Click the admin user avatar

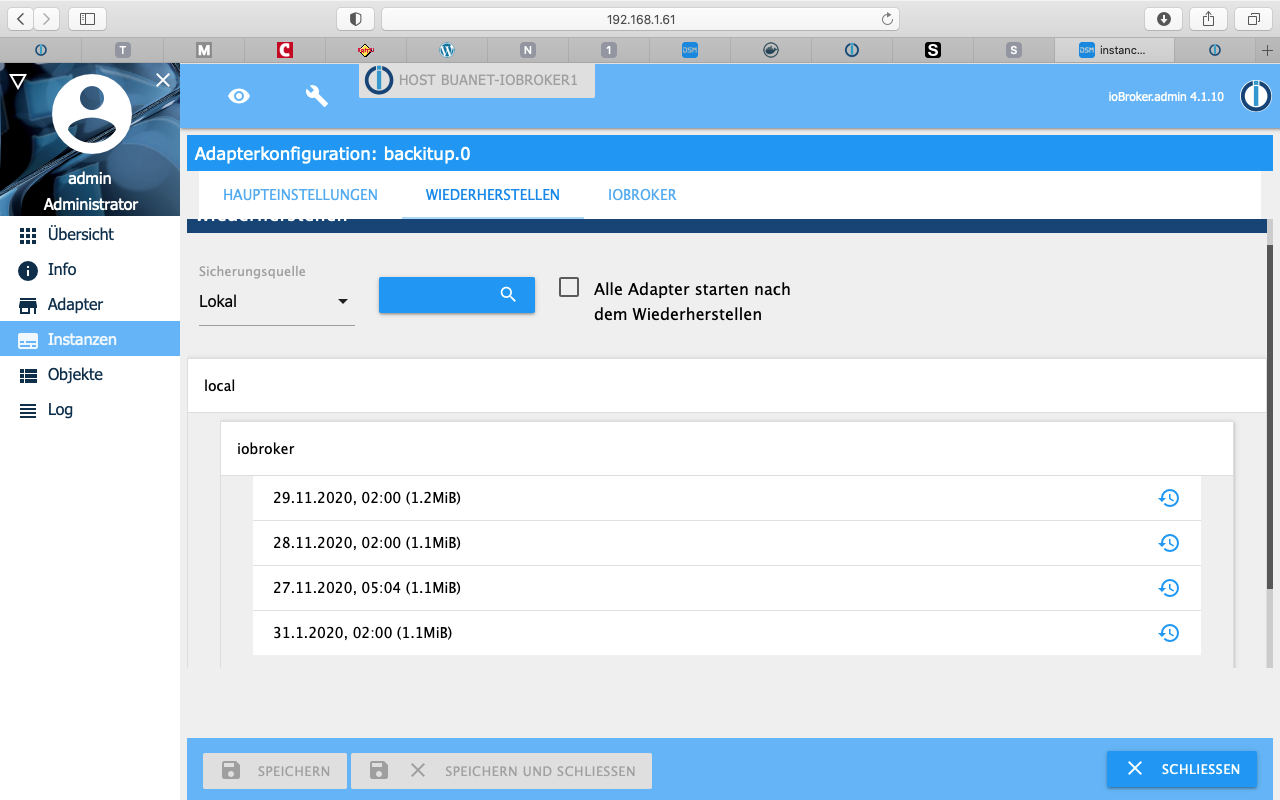click(91, 114)
